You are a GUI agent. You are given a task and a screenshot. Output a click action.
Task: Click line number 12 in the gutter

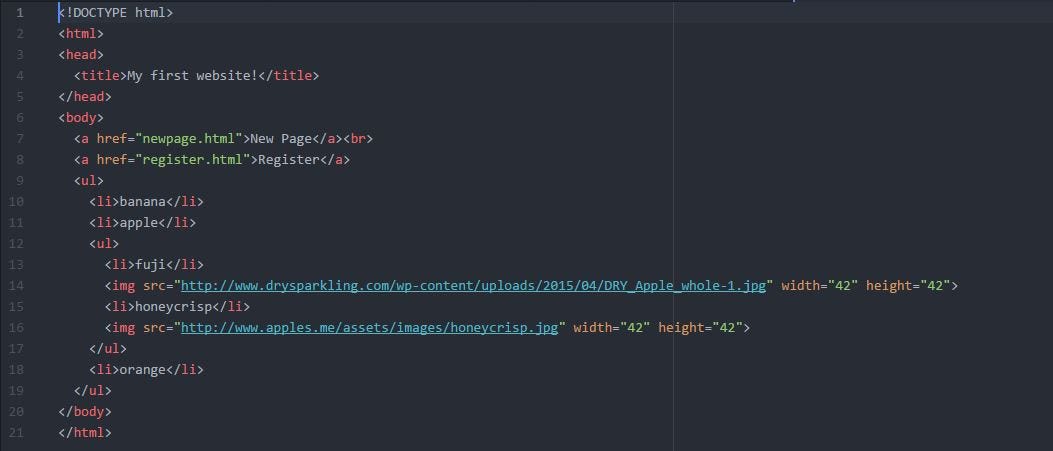(x=16, y=244)
